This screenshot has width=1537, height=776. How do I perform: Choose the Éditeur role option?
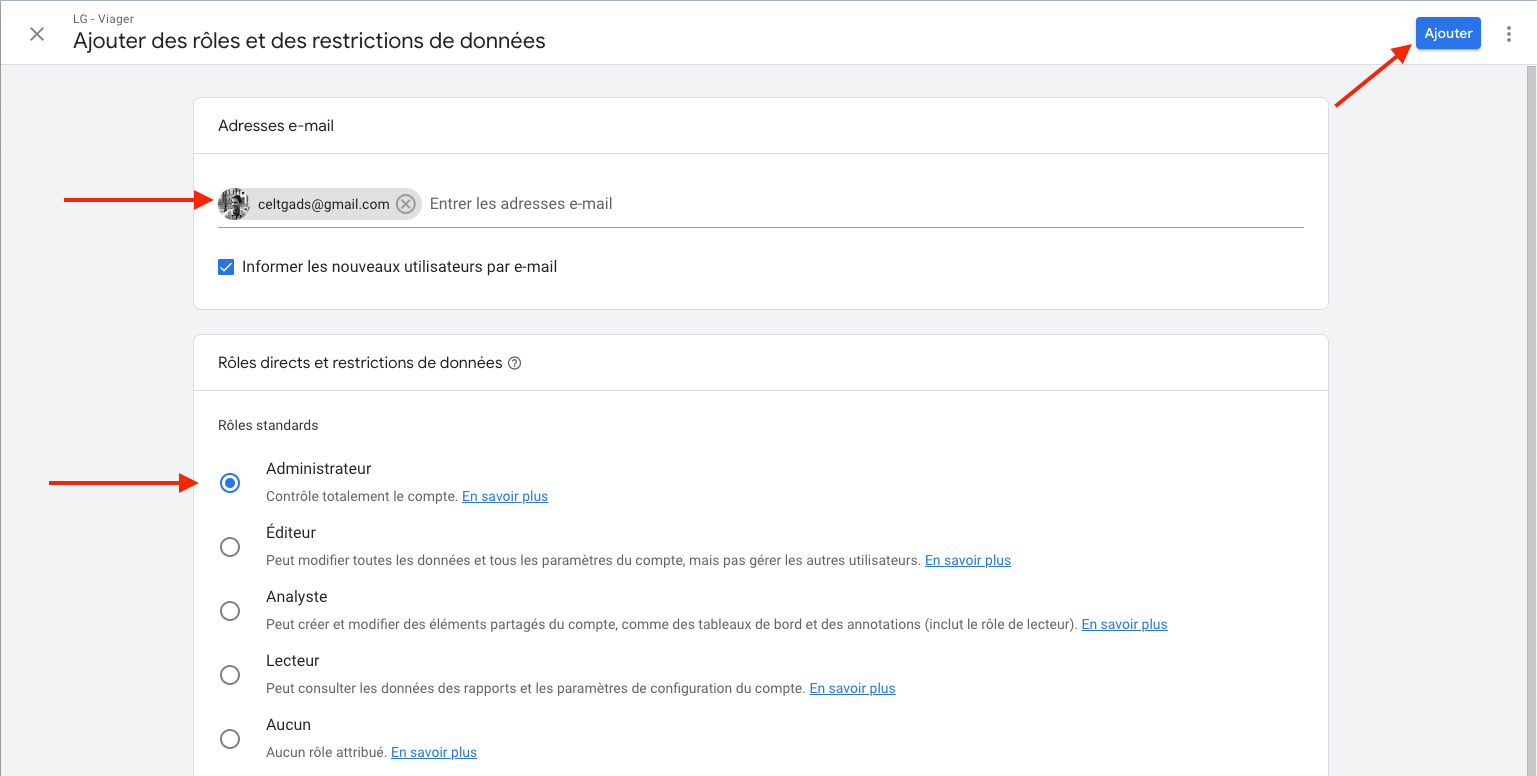point(230,547)
